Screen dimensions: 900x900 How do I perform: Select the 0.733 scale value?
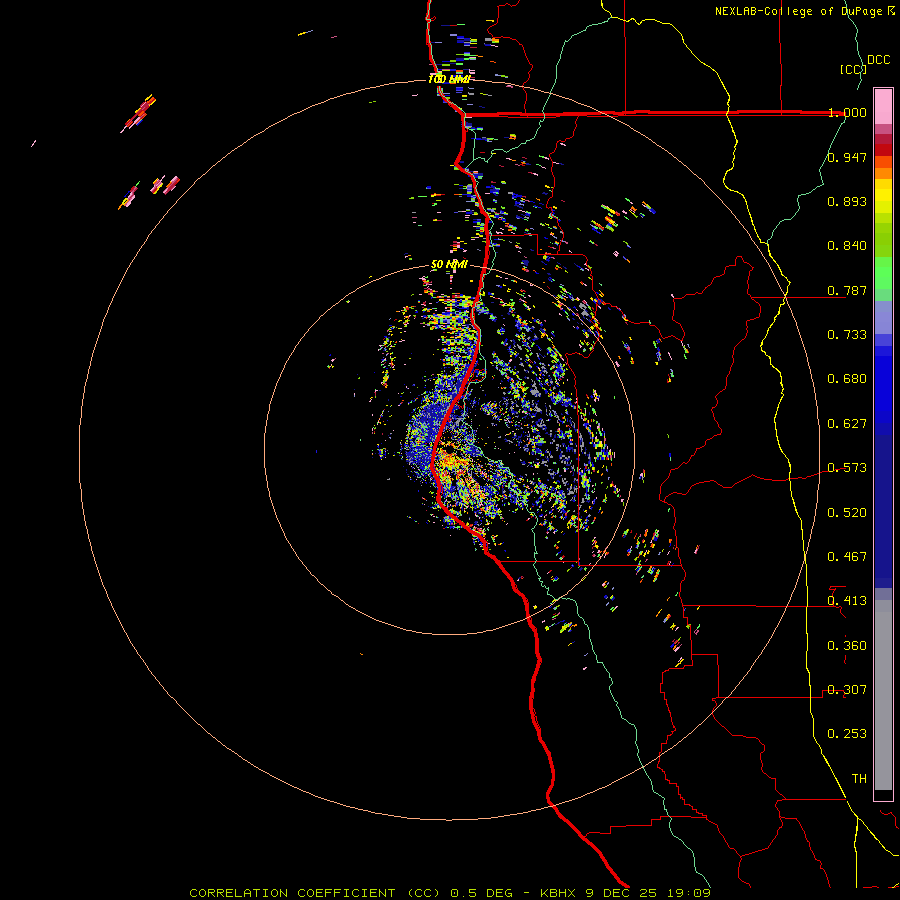tap(847, 335)
